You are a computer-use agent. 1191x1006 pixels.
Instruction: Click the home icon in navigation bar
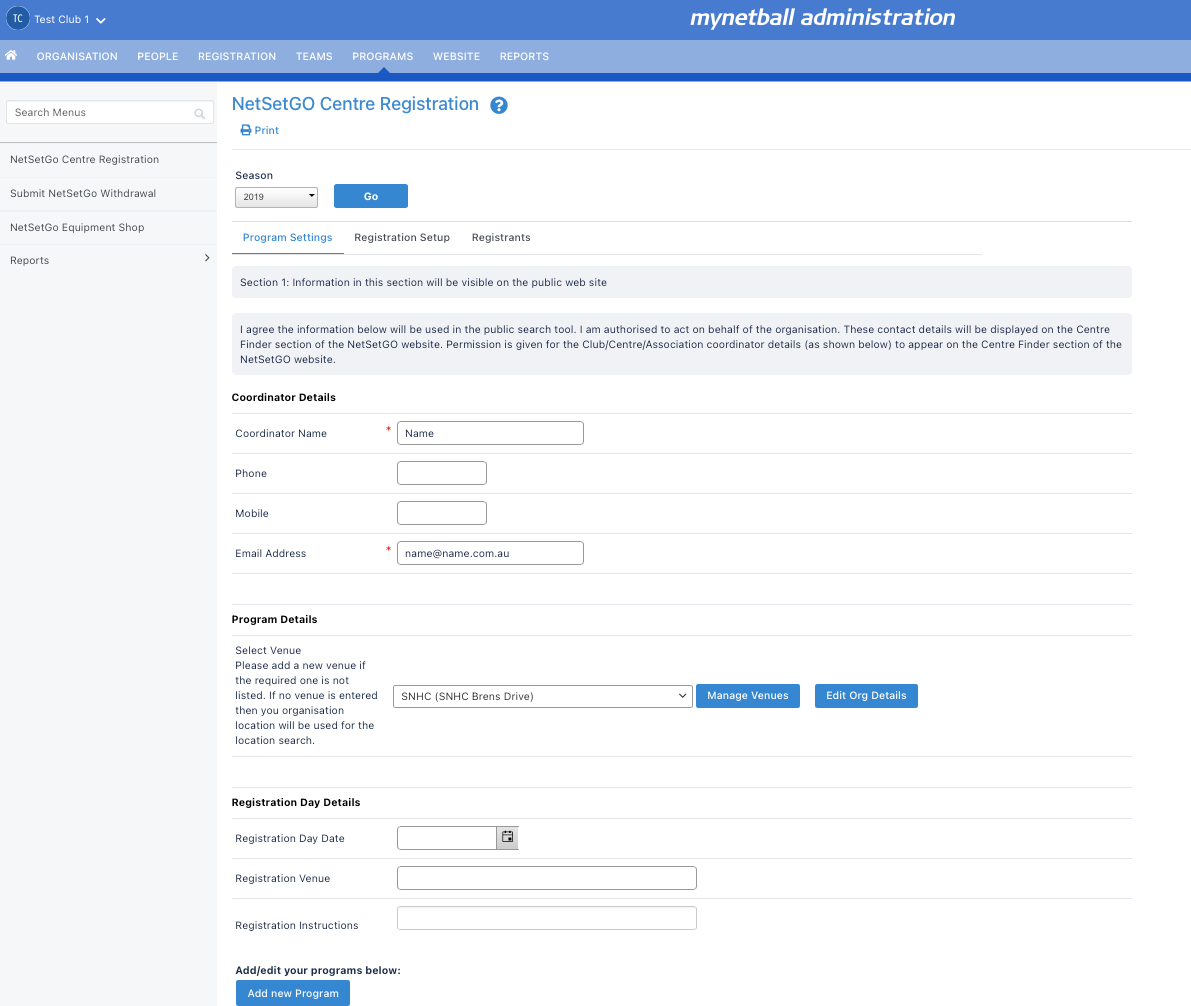pyautogui.click(x=11, y=55)
